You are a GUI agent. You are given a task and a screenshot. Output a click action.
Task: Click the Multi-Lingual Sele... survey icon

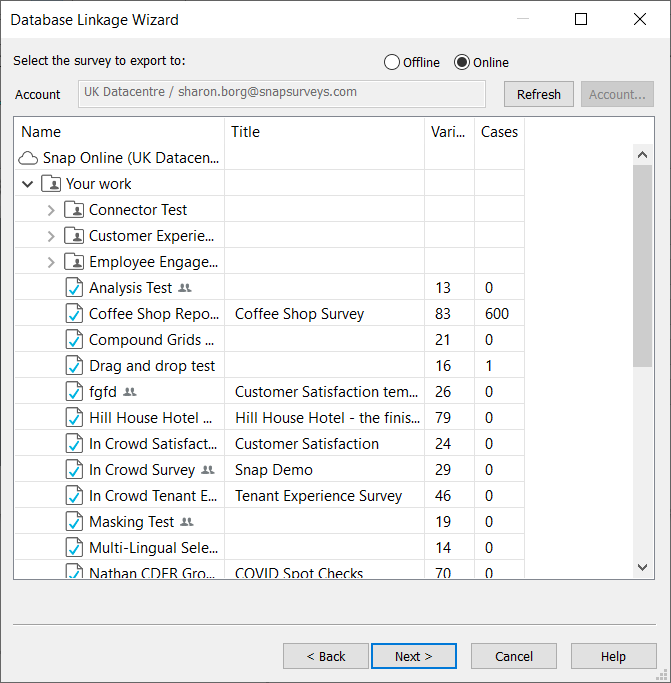[74, 548]
